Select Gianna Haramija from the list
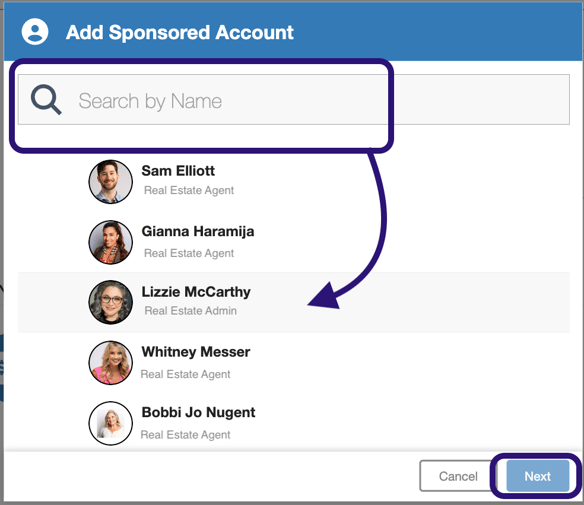Image resolution: width=584 pixels, height=505 pixels. [x=294, y=242]
